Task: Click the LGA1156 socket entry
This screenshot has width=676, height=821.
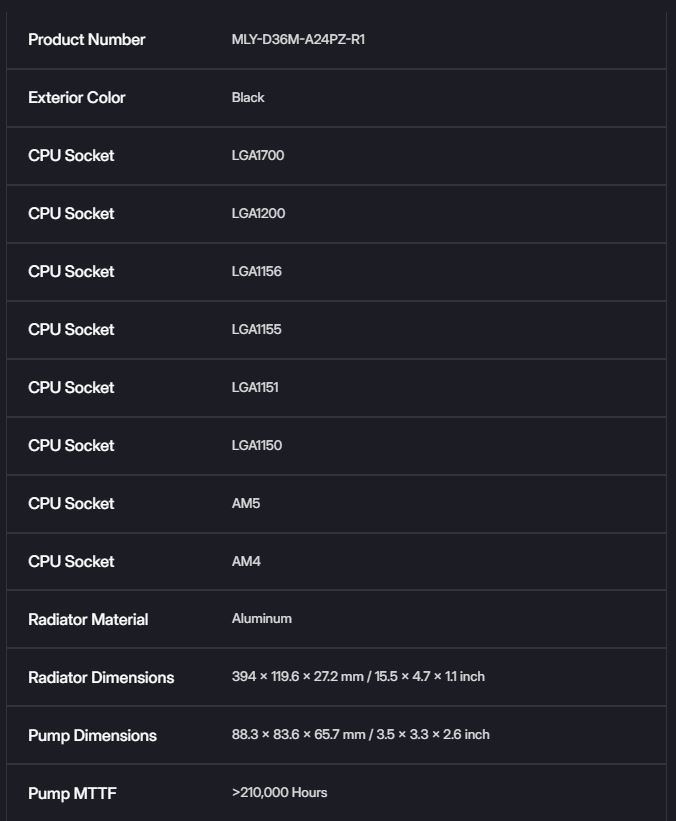Action: [257, 271]
